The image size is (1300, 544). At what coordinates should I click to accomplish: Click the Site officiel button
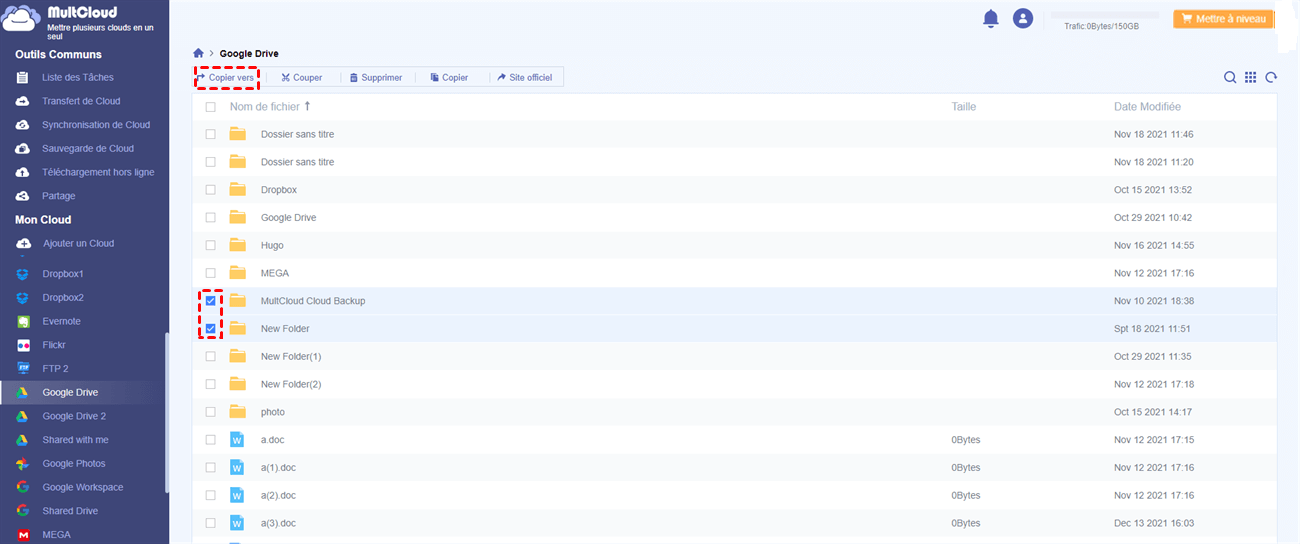[525, 77]
